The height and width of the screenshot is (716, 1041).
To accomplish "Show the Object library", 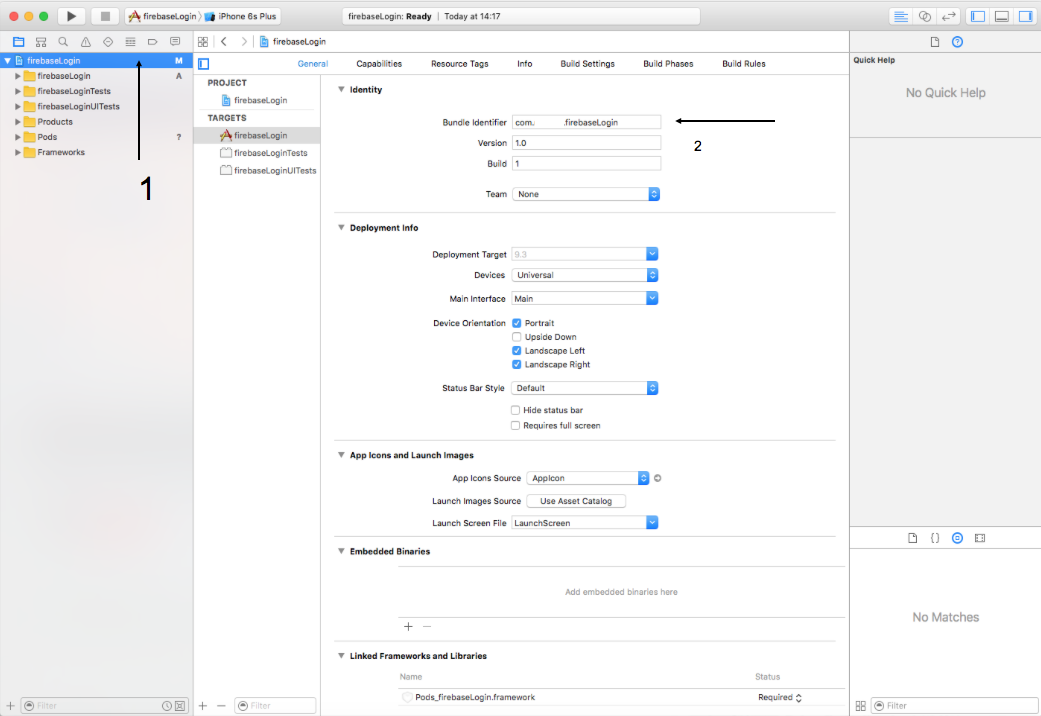I will 957,538.
